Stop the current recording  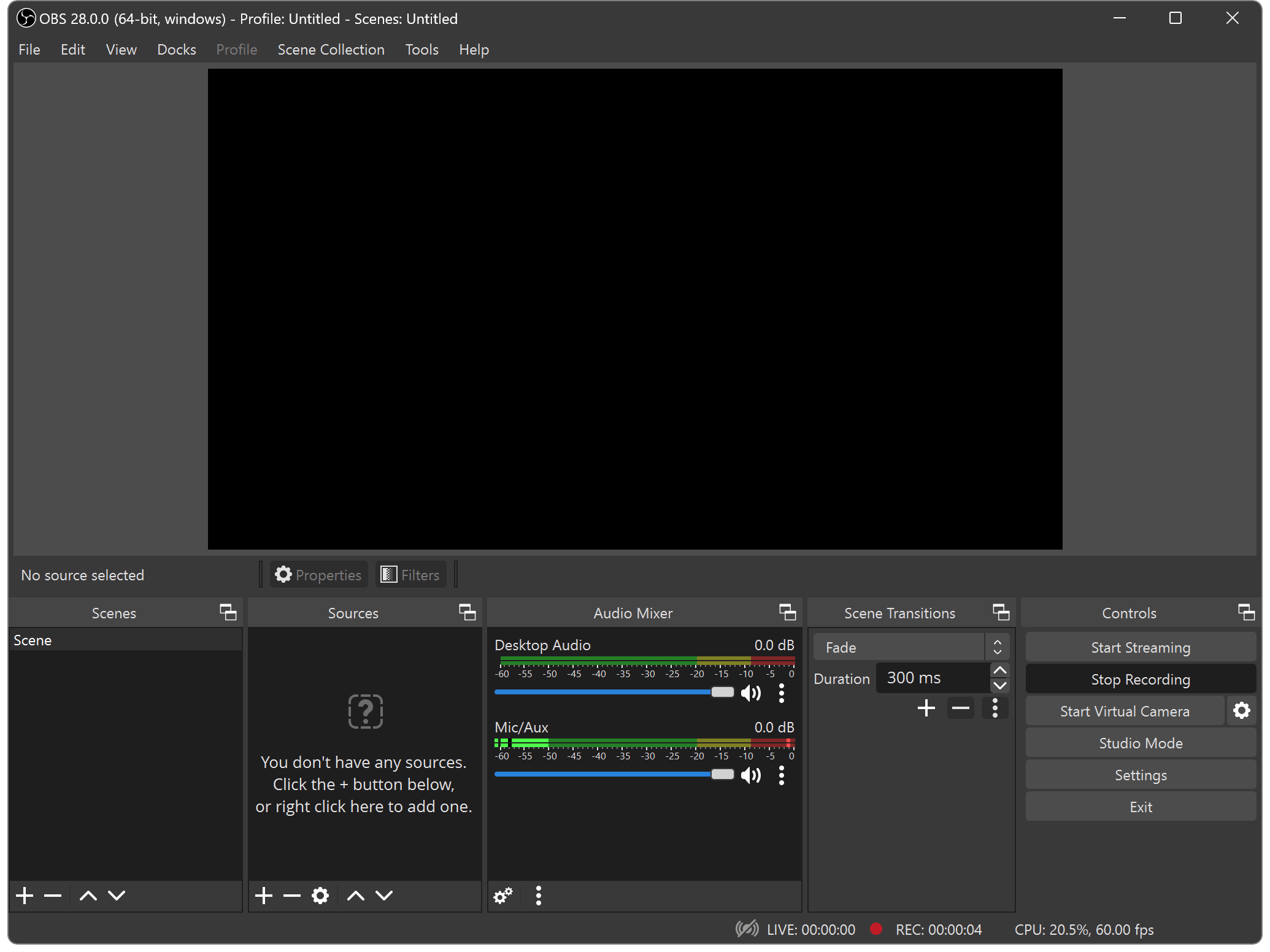point(1139,679)
